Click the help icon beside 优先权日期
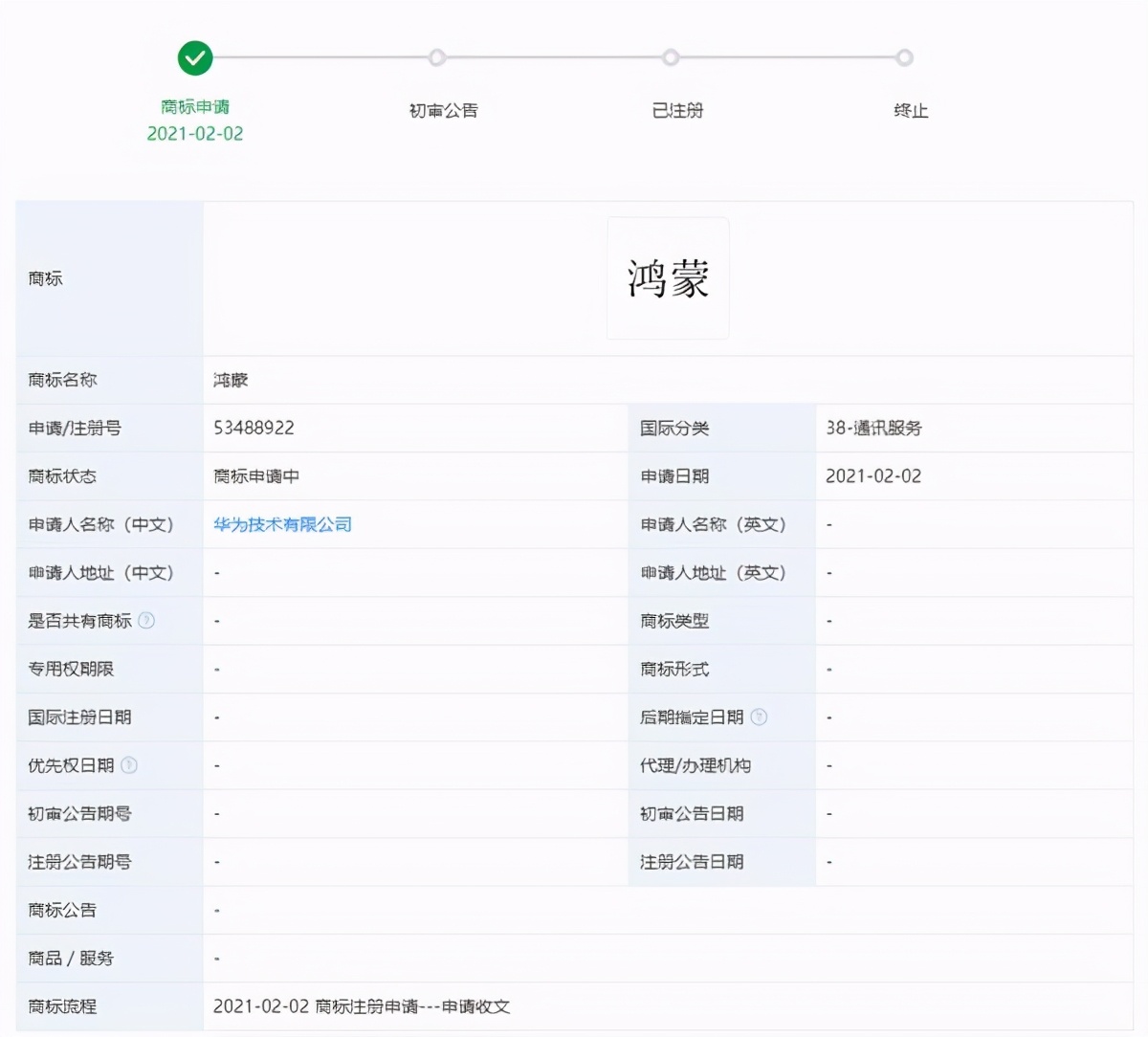This screenshot has width=1148, height=1037. [x=133, y=765]
